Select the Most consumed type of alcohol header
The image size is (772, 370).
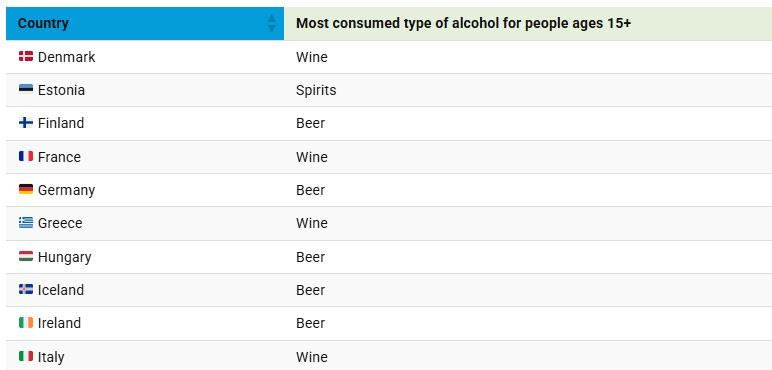[528, 23]
